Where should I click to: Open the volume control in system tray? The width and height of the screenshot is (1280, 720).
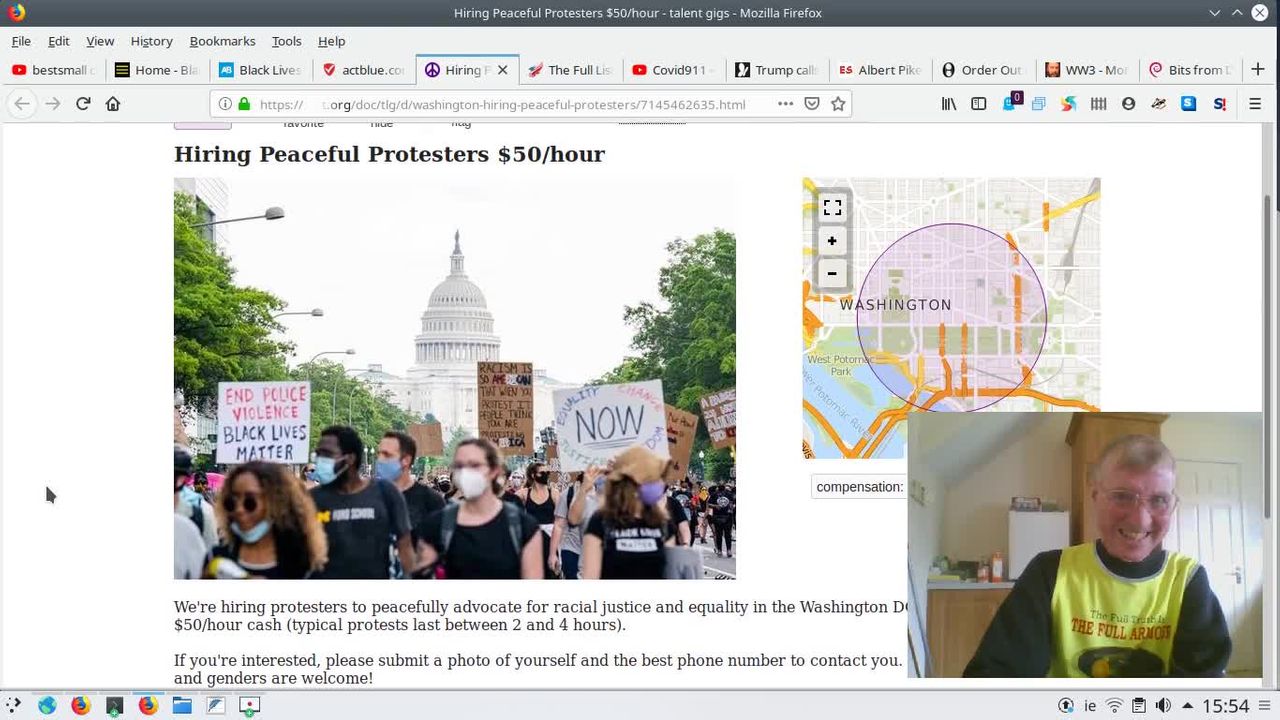1163,705
